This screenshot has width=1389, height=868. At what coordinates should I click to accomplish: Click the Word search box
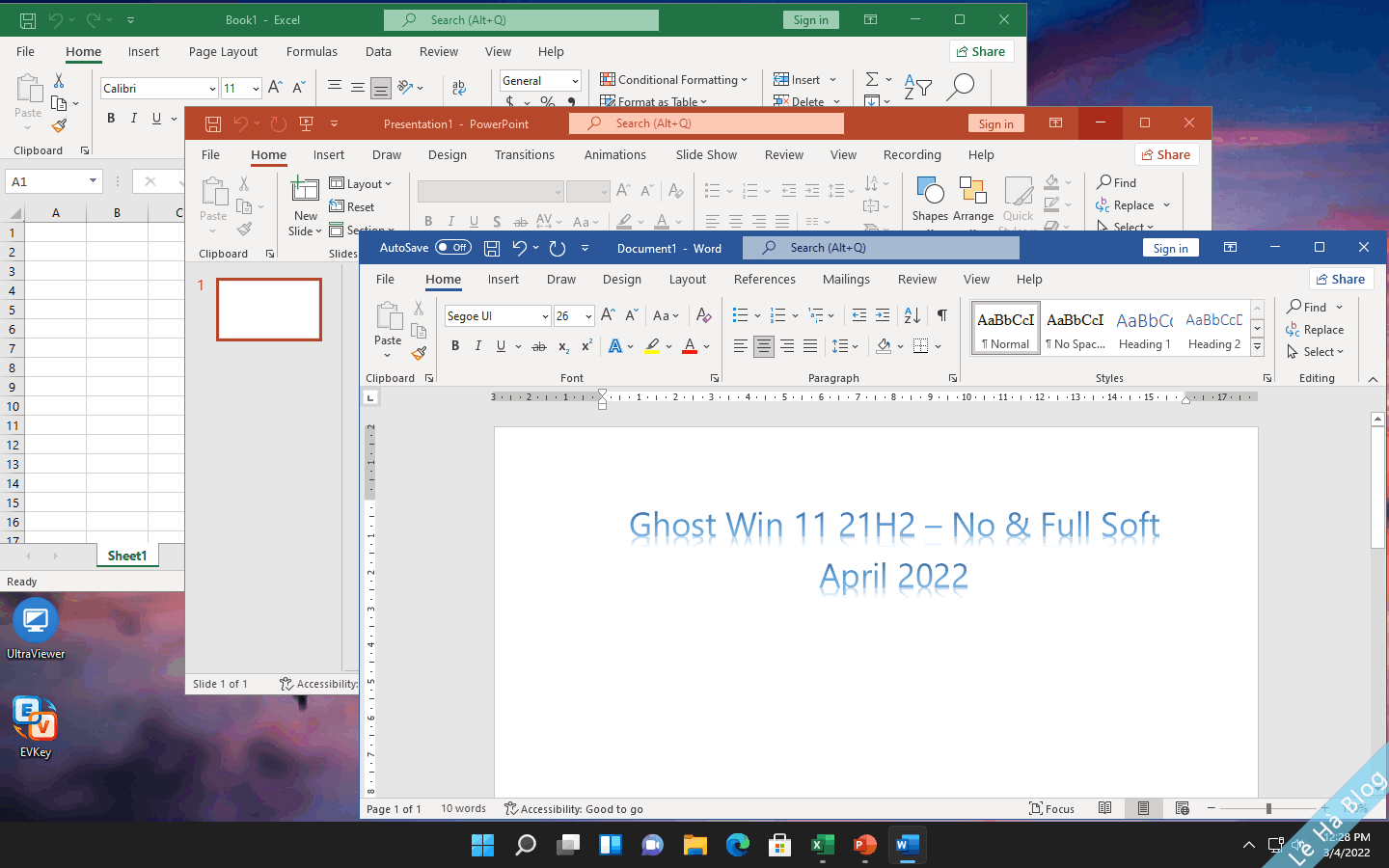pos(881,248)
